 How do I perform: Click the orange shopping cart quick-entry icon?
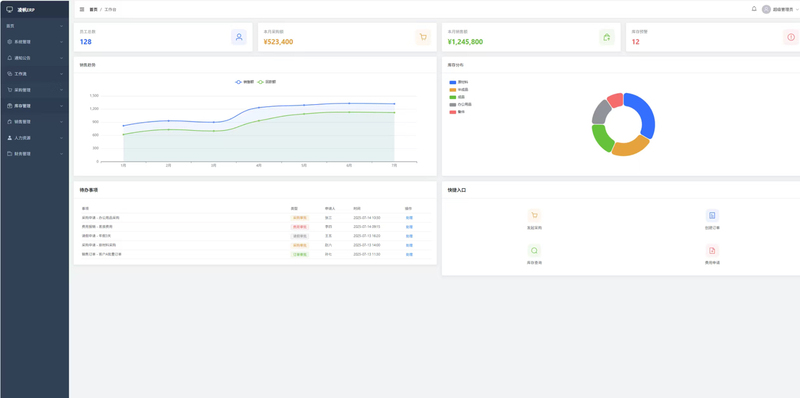[x=534, y=215]
